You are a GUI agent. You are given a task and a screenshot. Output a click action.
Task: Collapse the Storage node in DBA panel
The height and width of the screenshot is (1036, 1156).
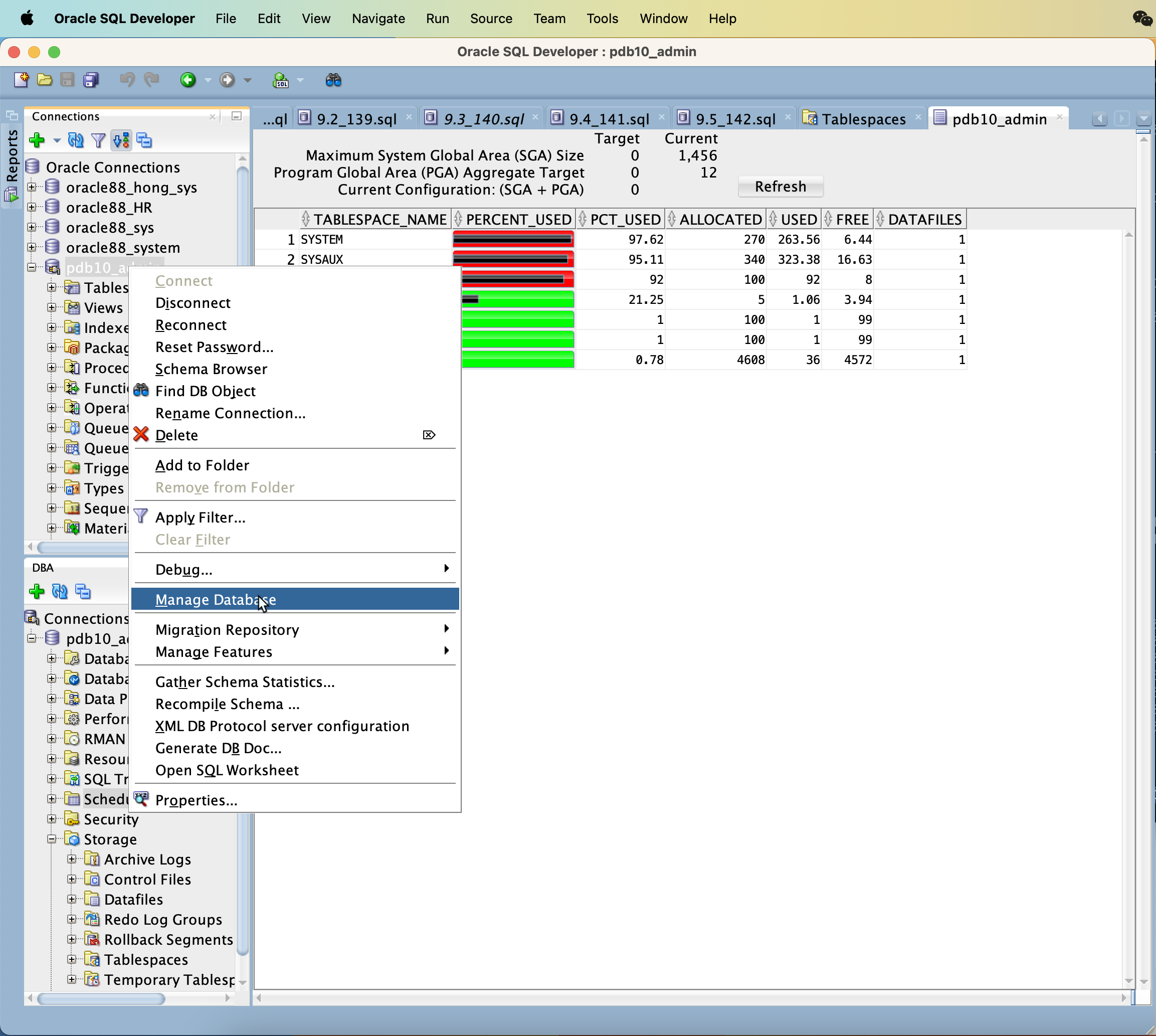[x=52, y=838]
